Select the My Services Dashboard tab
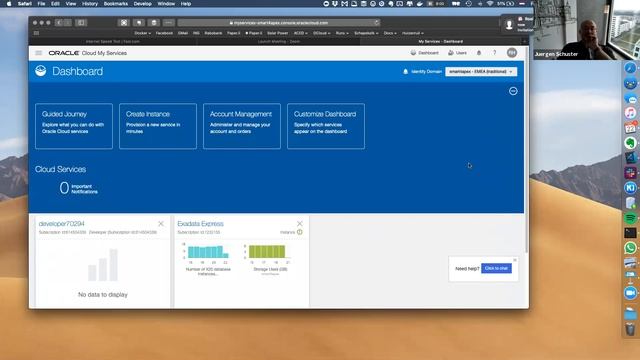Image resolution: width=640 pixels, height=360 pixels. 440,42
